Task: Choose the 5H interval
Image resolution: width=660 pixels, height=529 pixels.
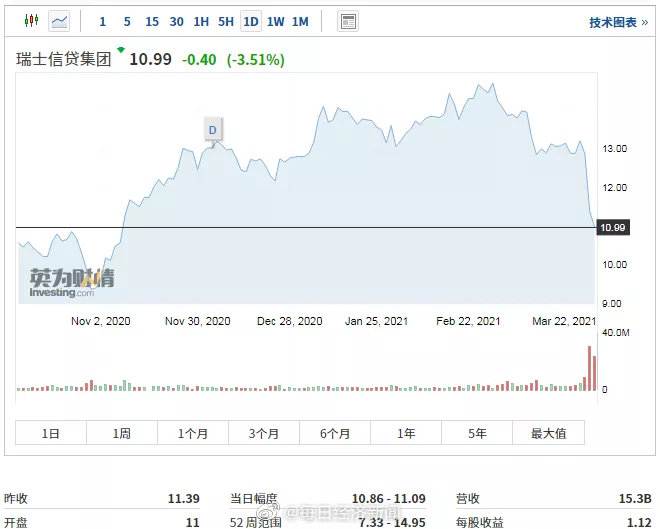Action: 226,21
